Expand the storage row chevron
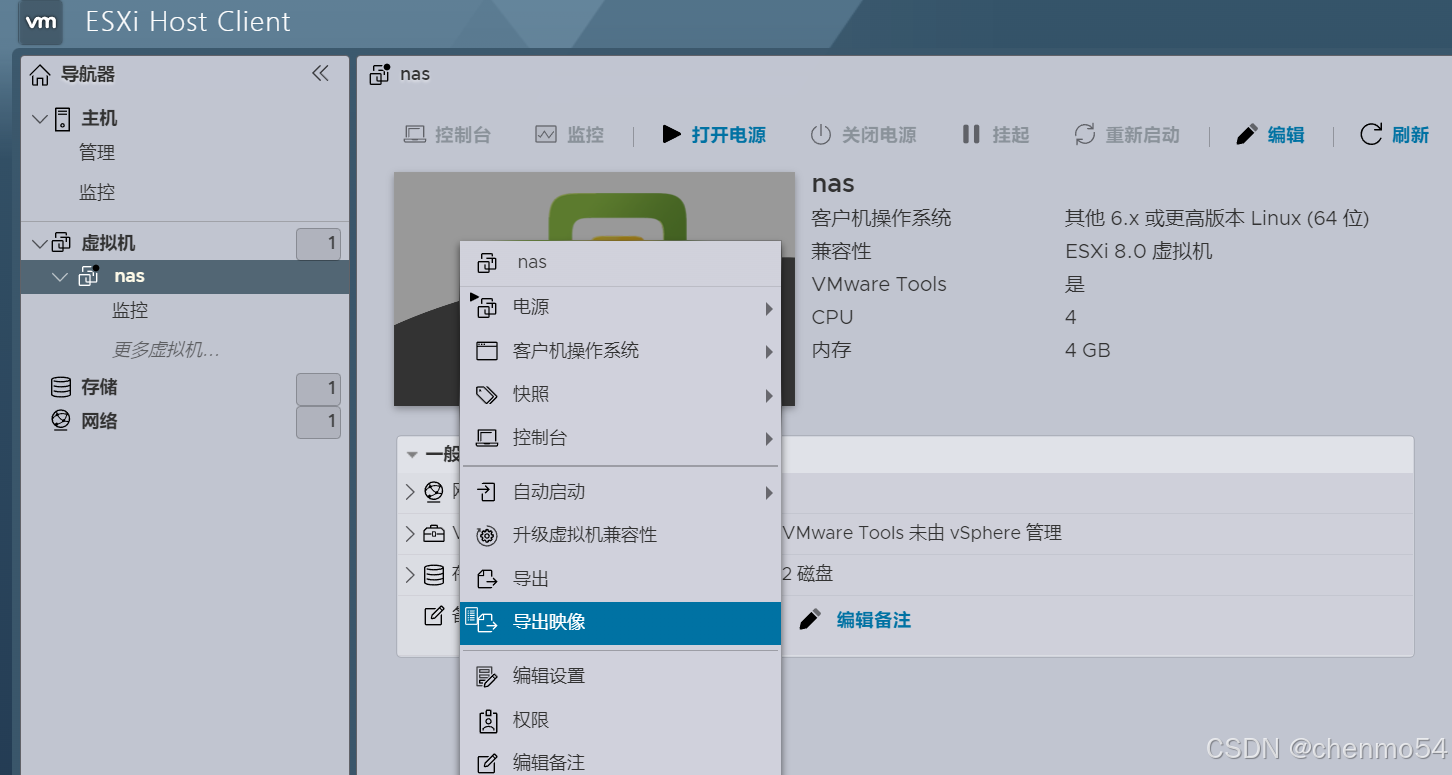Screen dimensions: 1452x775 click(x=410, y=575)
